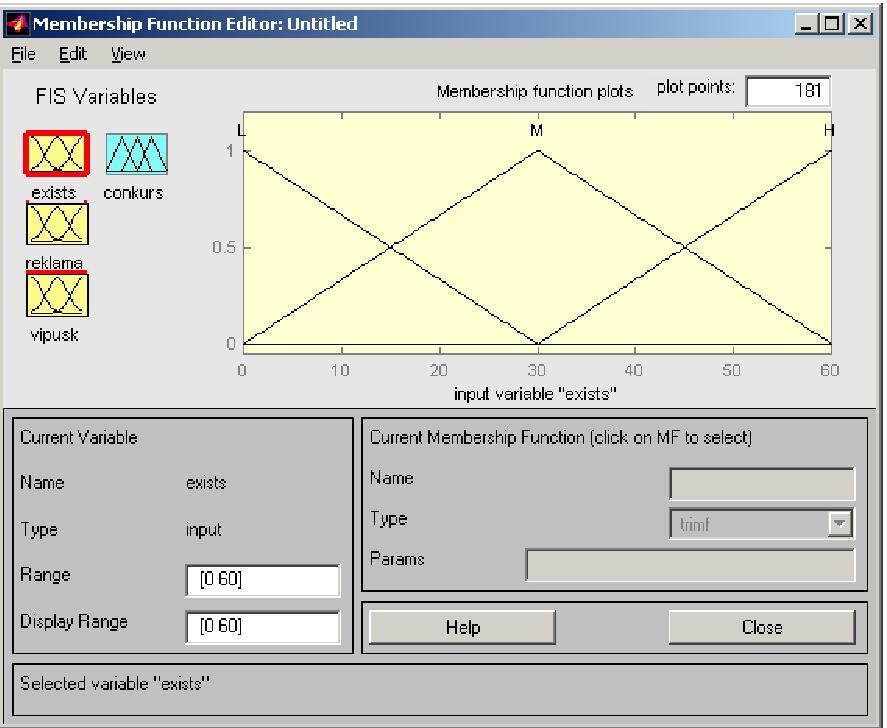Click the MATLAB icon in the title bar
This screenshot has width=887, height=728.
pyautogui.click(x=17, y=24)
